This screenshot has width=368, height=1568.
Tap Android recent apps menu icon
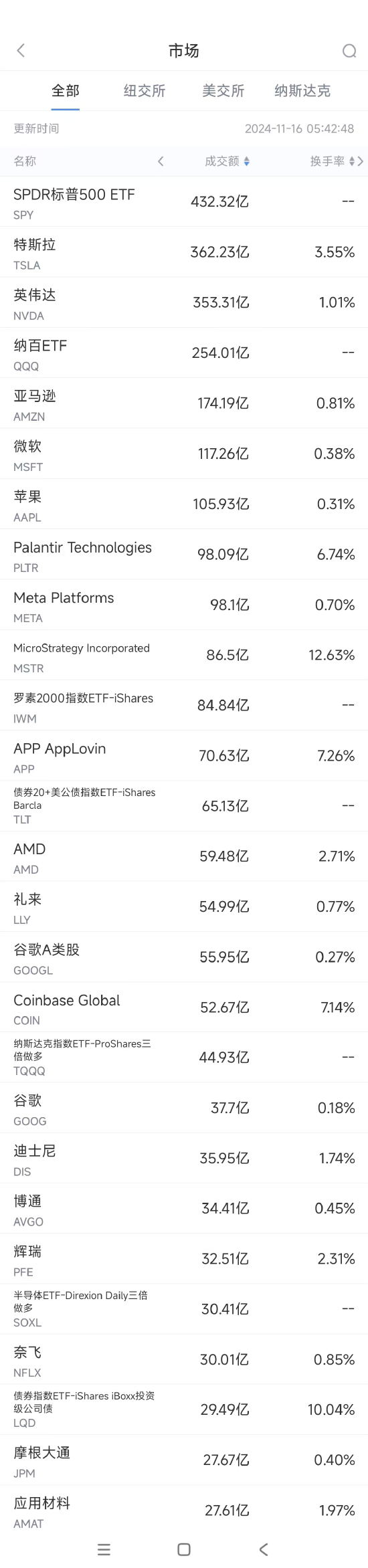click(104, 1549)
